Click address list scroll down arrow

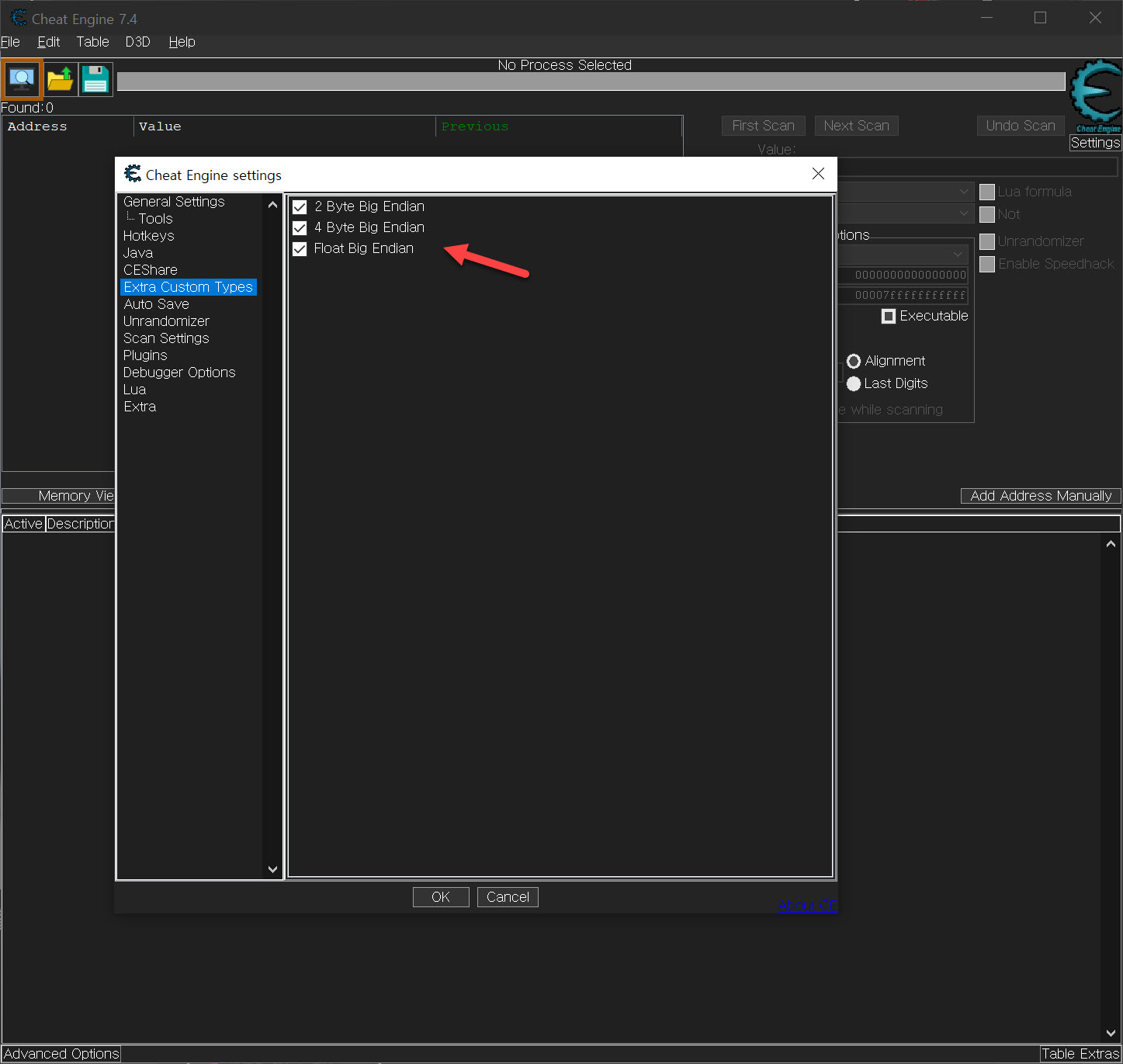point(1111,1033)
